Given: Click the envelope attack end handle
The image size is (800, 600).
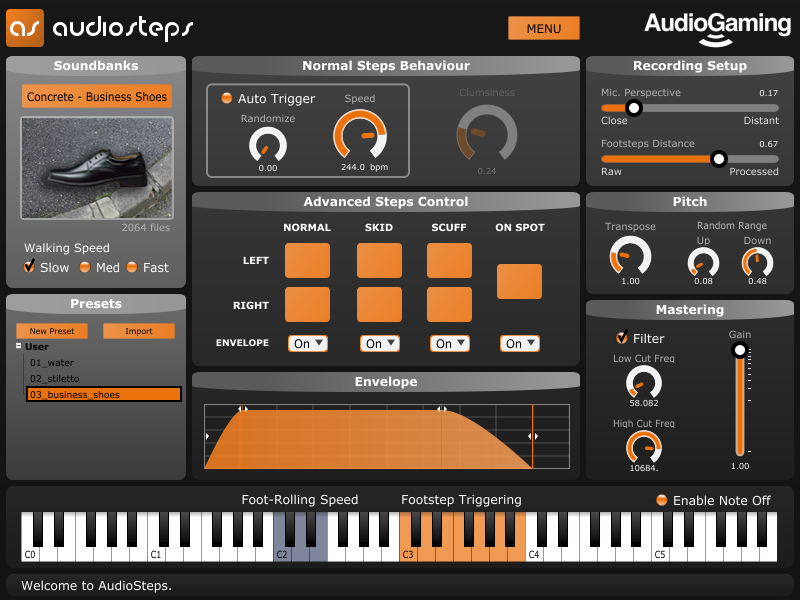Looking at the screenshot, I should (243, 409).
